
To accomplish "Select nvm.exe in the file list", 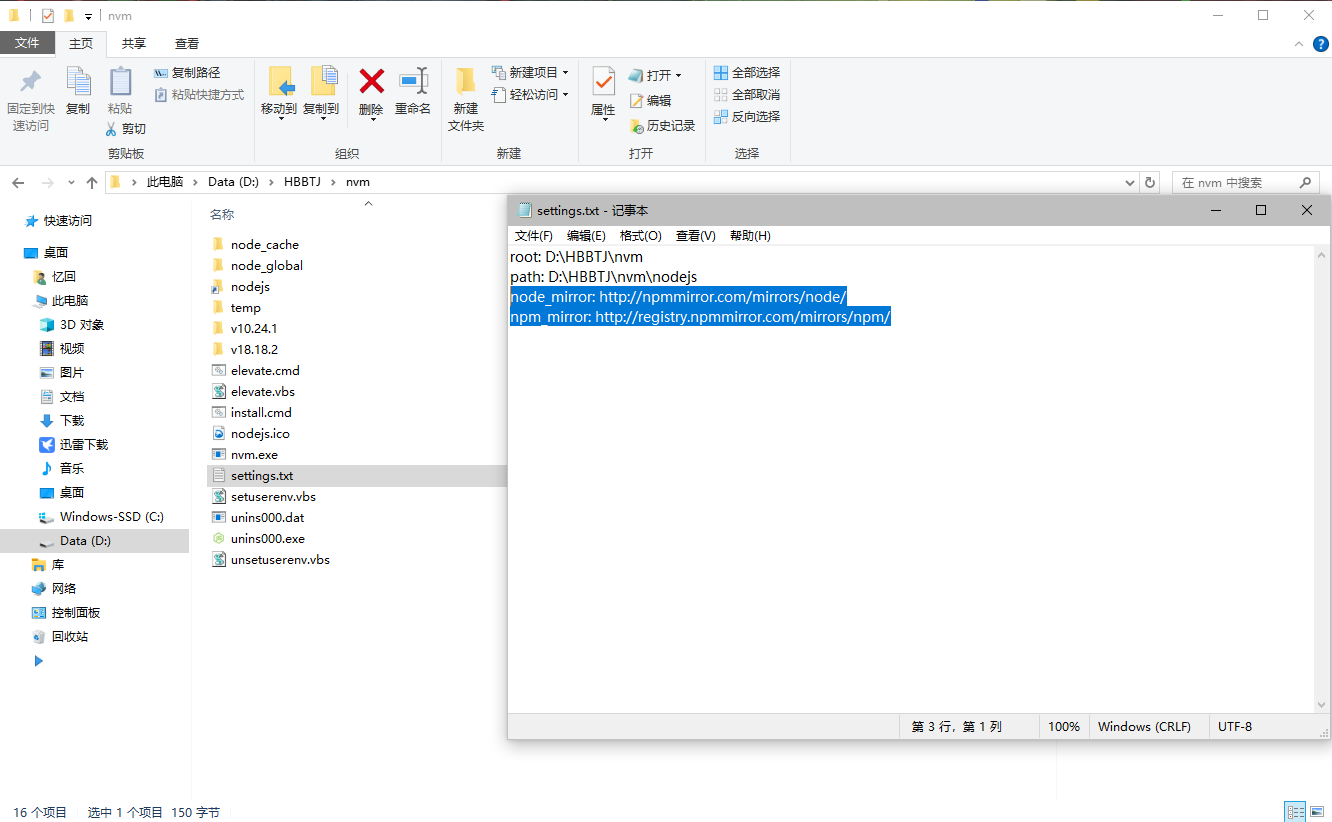I will point(254,455).
